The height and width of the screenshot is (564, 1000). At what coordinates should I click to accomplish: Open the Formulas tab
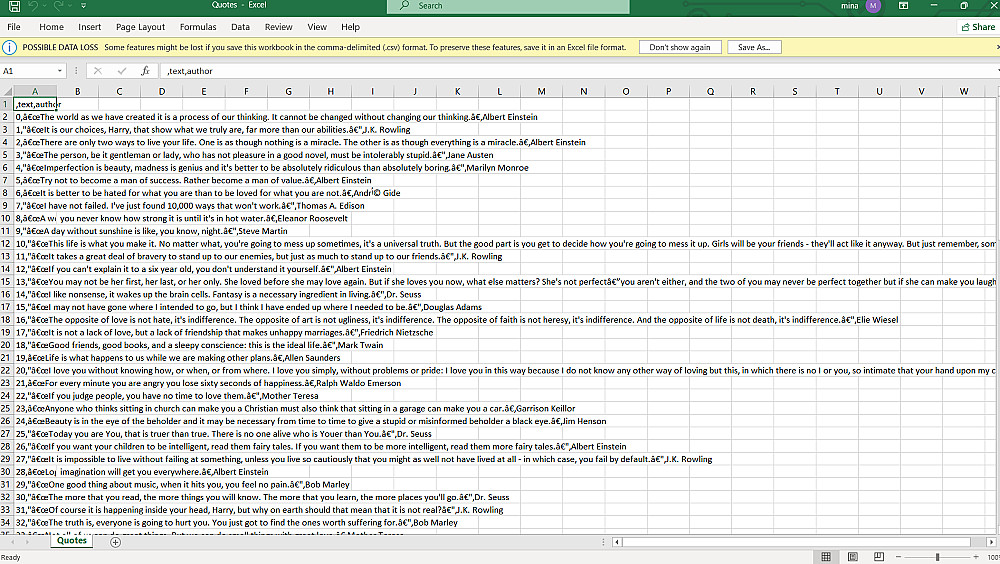pos(198,27)
